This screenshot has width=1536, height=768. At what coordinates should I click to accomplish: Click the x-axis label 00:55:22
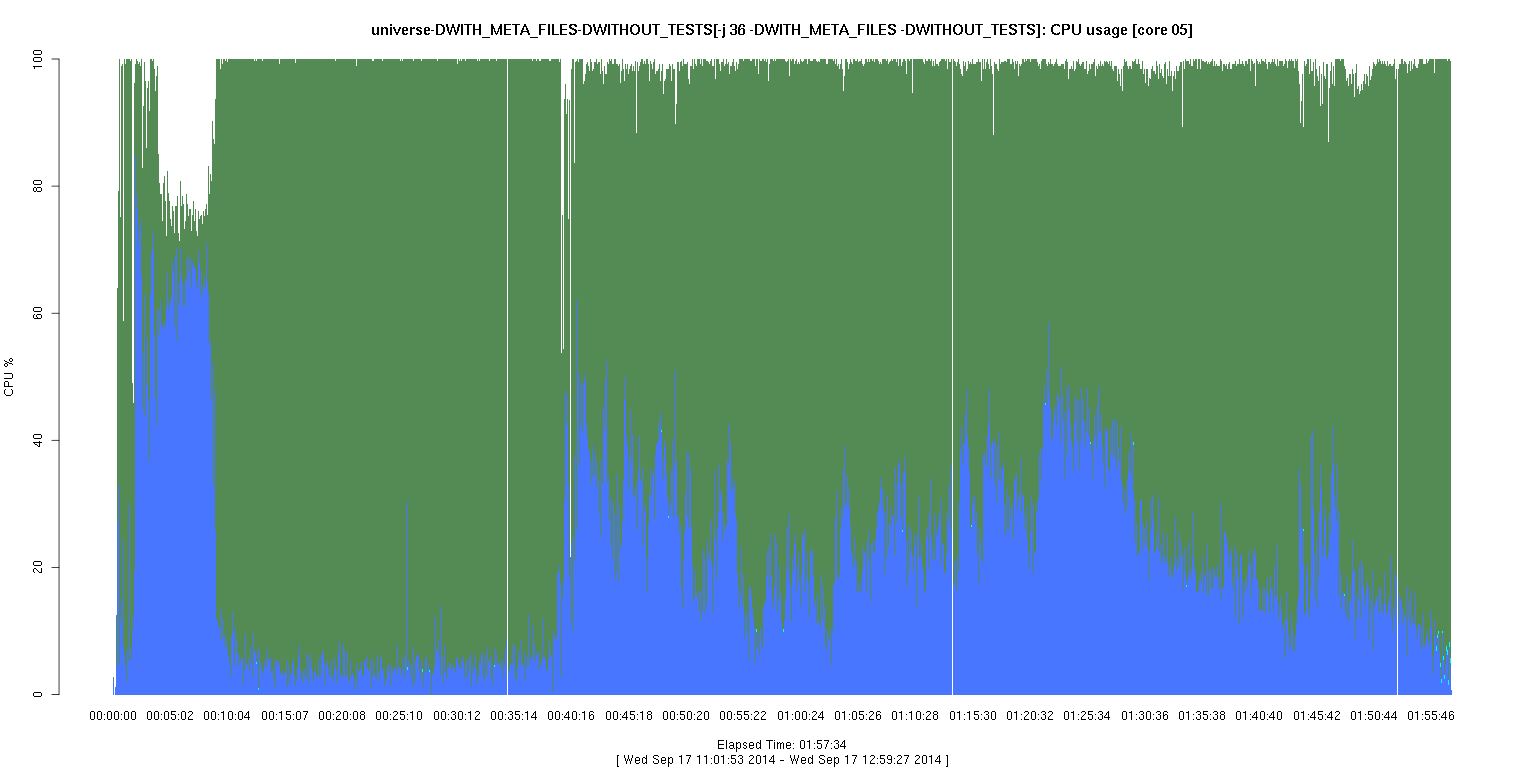[743, 716]
